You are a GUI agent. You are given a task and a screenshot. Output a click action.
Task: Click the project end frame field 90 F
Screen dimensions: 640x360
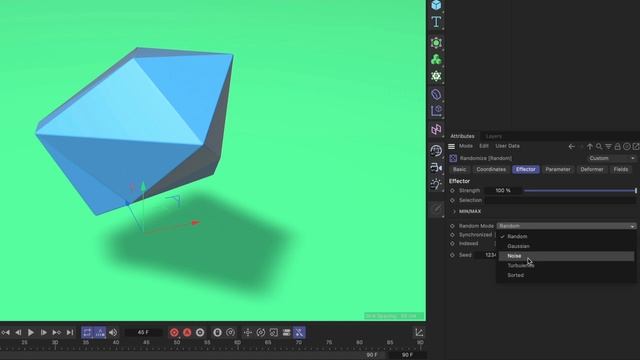[x=407, y=355]
